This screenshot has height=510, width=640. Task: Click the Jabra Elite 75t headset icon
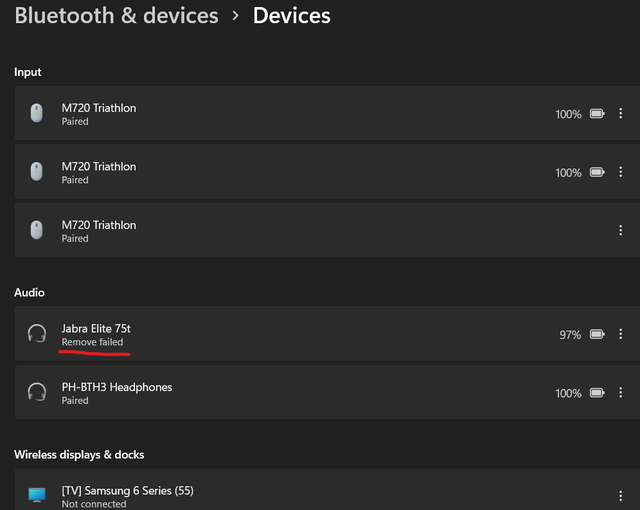pyautogui.click(x=37, y=334)
